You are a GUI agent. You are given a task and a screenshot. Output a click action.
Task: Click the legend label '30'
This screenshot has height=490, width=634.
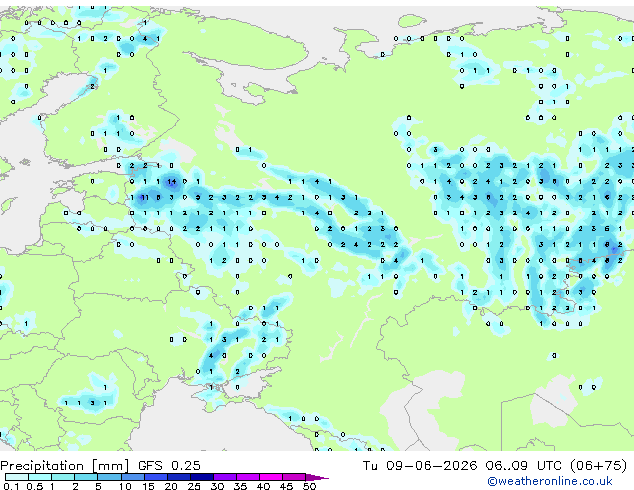click(217, 486)
